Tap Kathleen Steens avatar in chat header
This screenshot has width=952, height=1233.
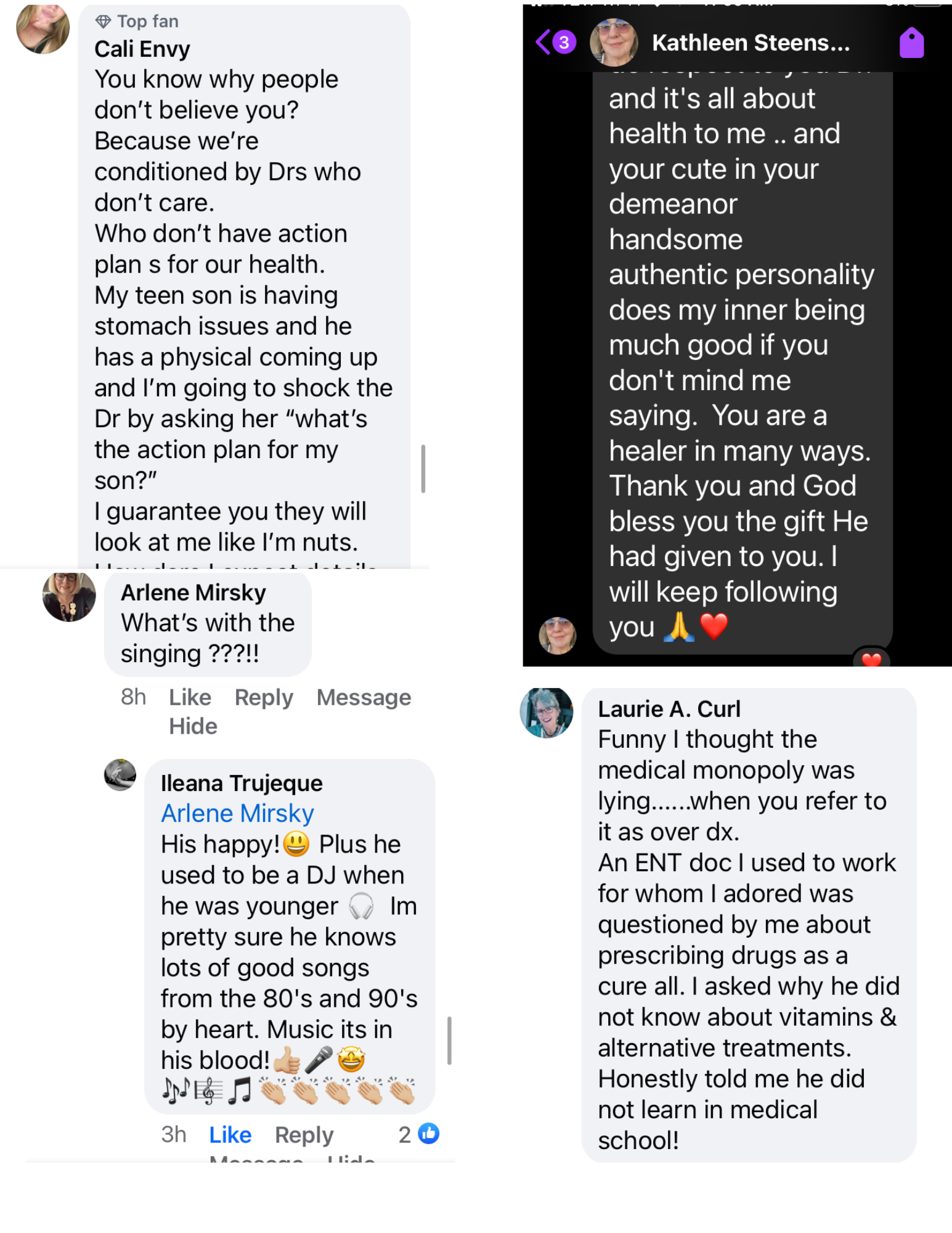click(614, 43)
